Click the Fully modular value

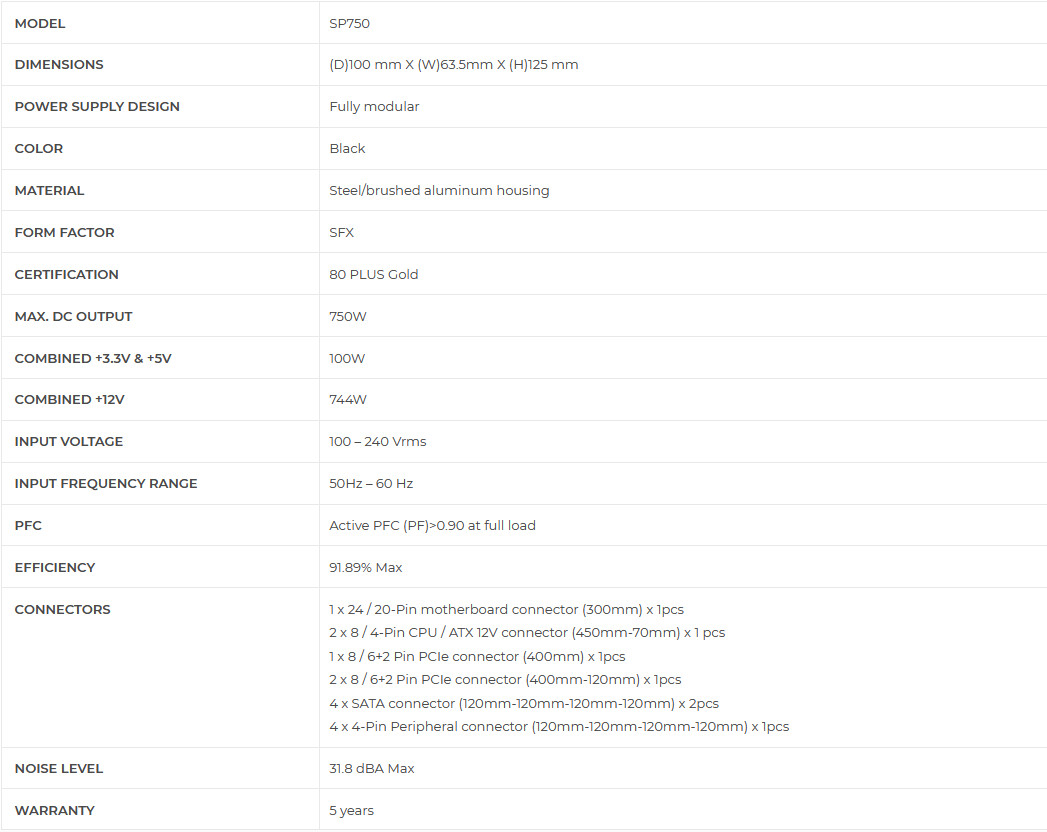374,107
